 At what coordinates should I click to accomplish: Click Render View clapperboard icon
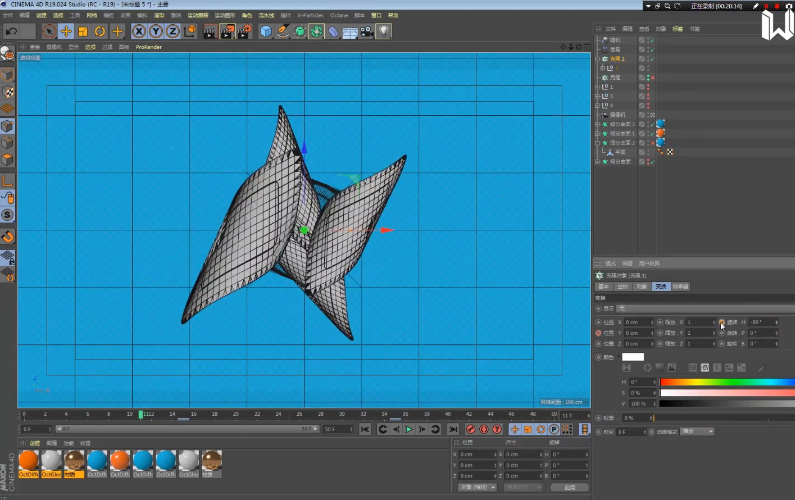pos(210,32)
